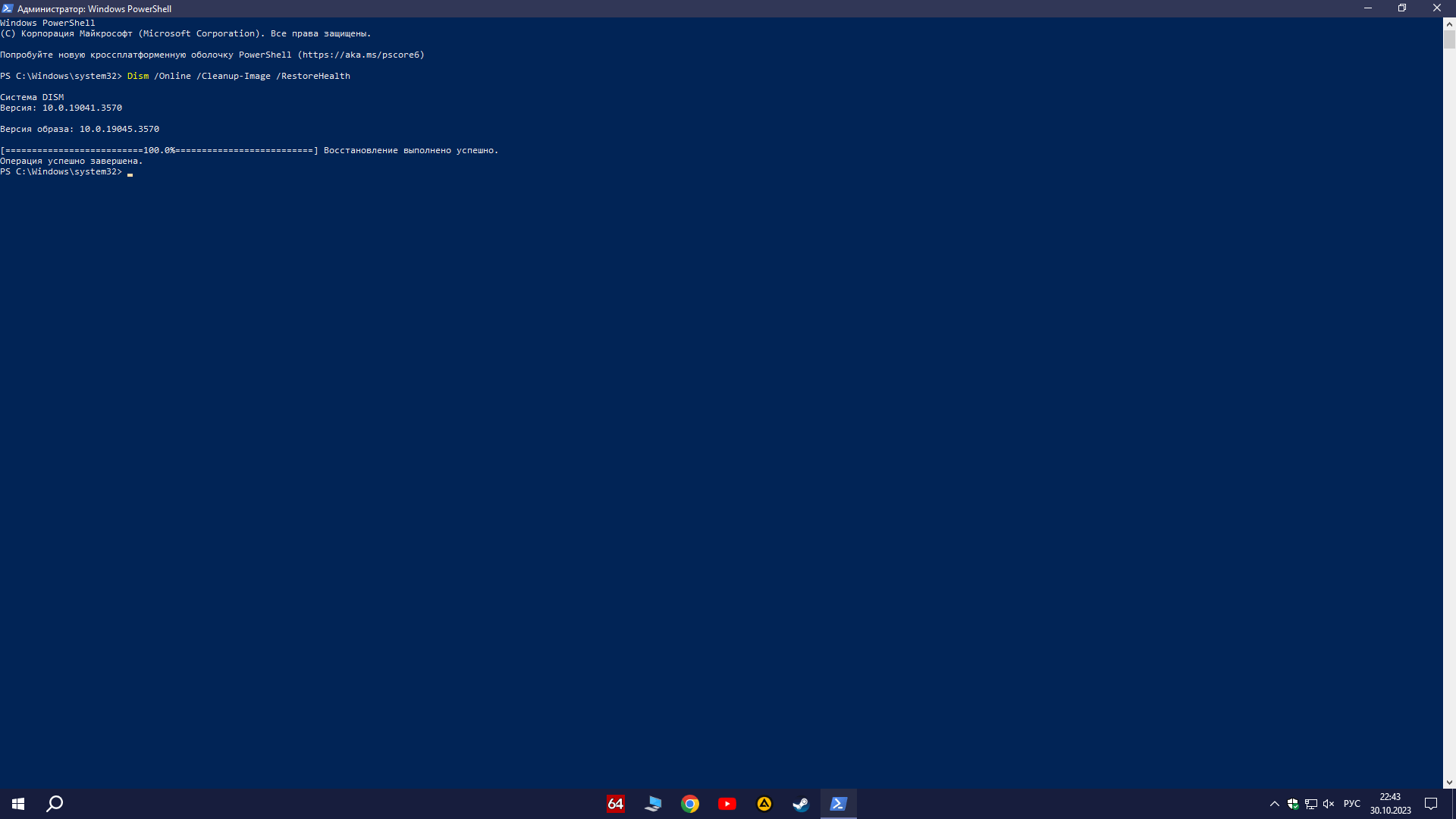Click the PowerShell taskbar icon
This screenshot has height=819, width=1456.
(838, 804)
